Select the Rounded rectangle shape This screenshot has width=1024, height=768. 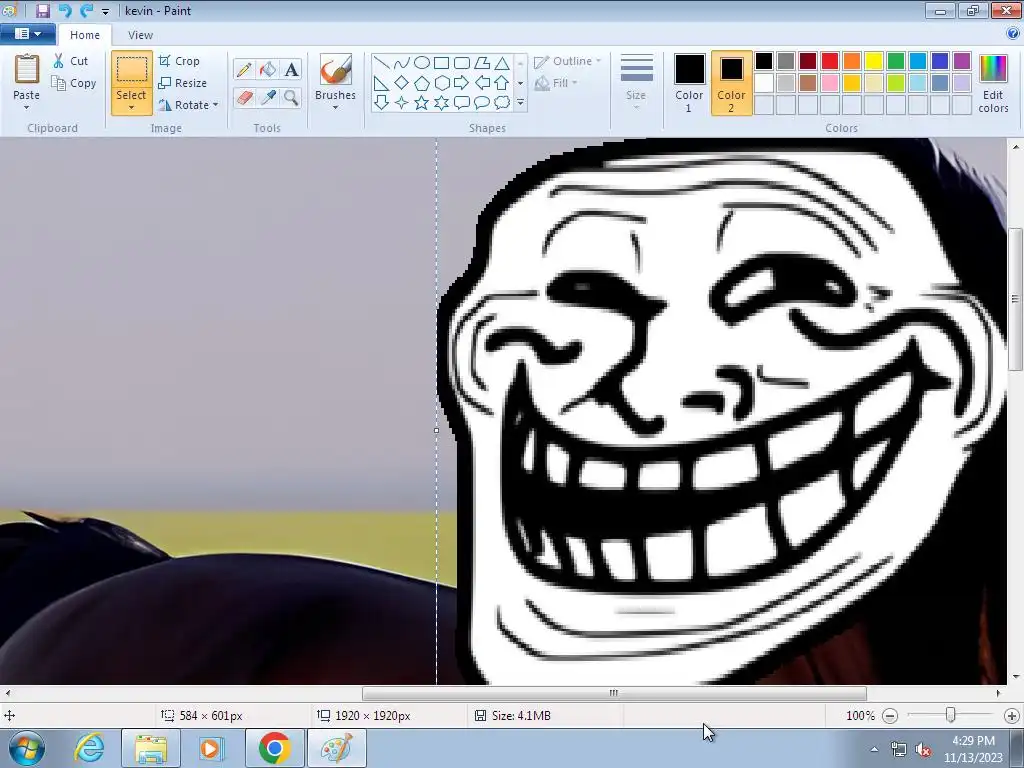(x=462, y=63)
